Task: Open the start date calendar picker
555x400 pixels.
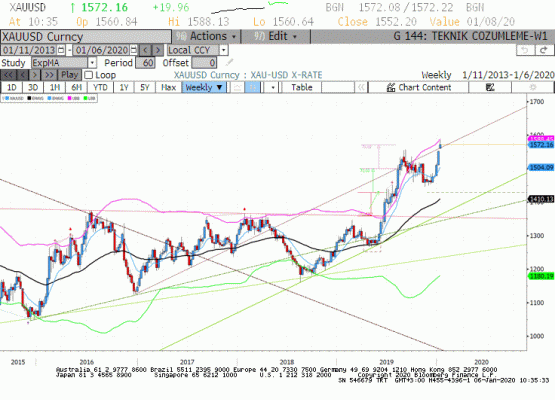Action: click(x=61, y=50)
